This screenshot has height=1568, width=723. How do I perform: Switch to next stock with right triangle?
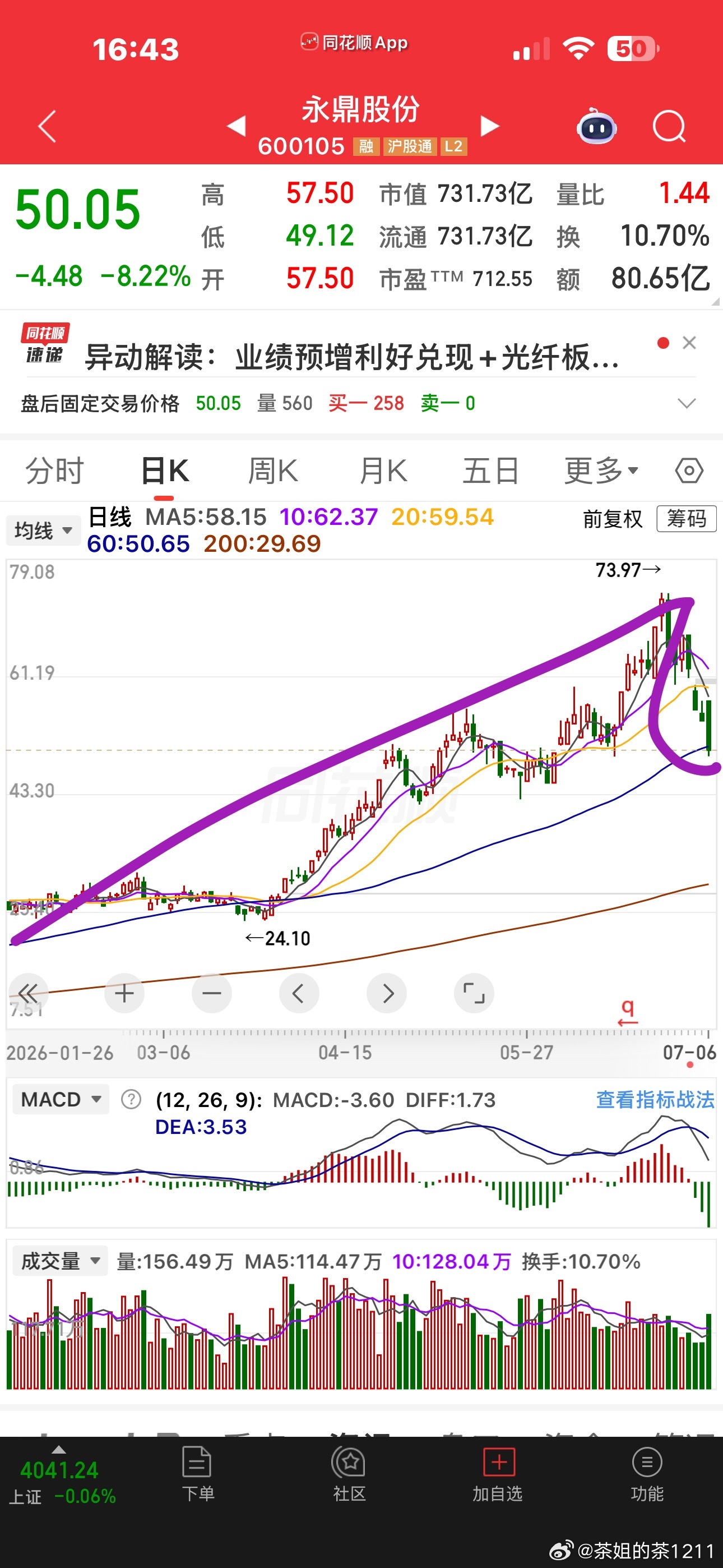(490, 126)
